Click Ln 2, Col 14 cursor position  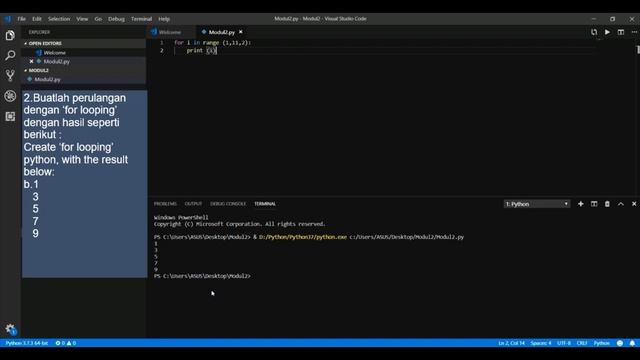[x=511, y=343]
